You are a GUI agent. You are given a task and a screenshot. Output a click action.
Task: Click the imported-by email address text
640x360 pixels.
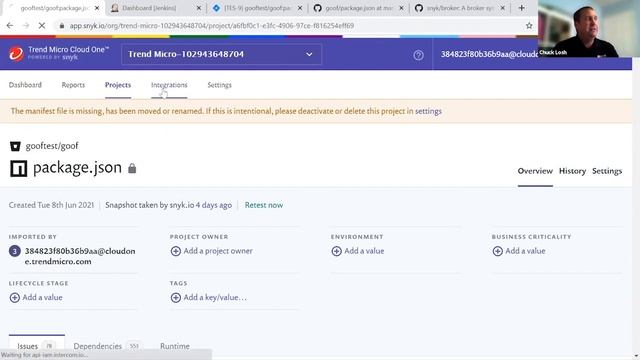(80, 256)
